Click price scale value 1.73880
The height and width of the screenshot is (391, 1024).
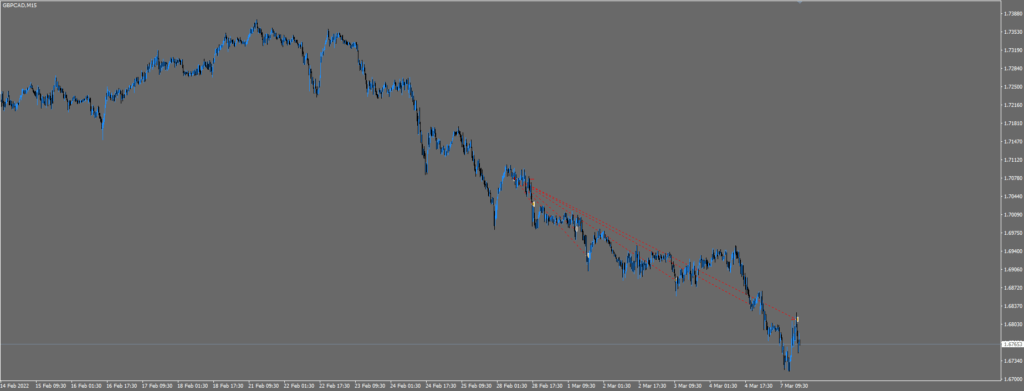(1014, 13)
